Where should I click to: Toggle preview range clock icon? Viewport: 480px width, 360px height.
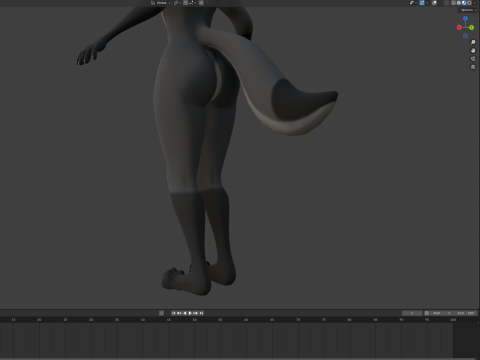pyautogui.click(x=427, y=313)
